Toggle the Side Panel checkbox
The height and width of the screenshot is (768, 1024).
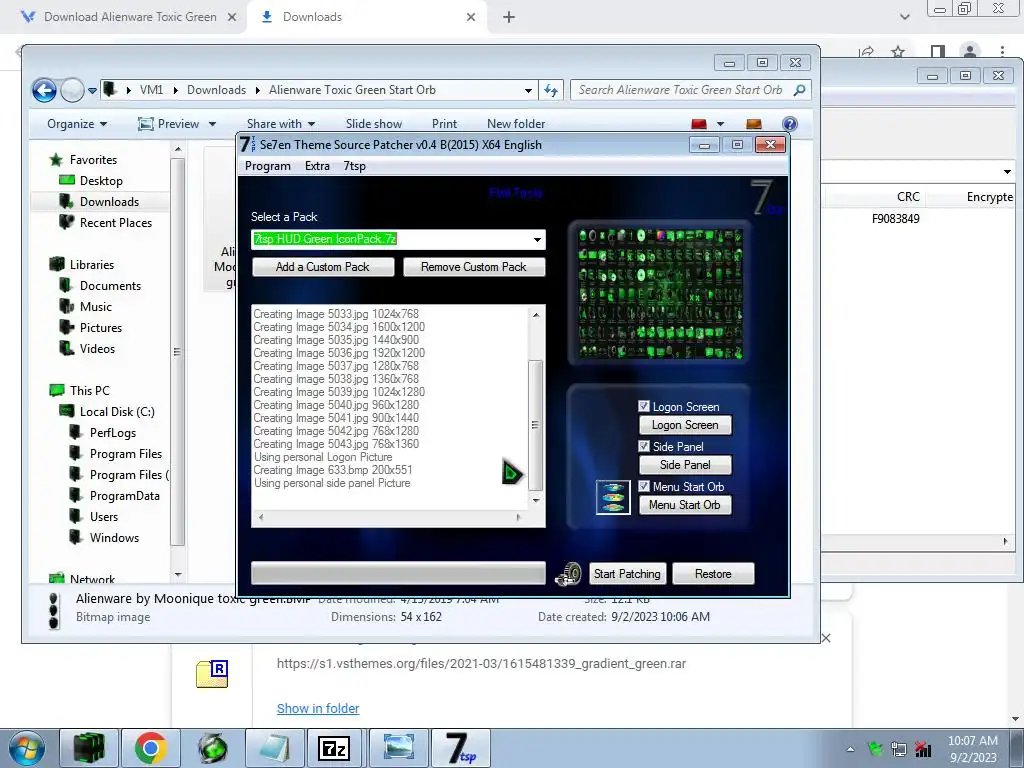pos(644,446)
